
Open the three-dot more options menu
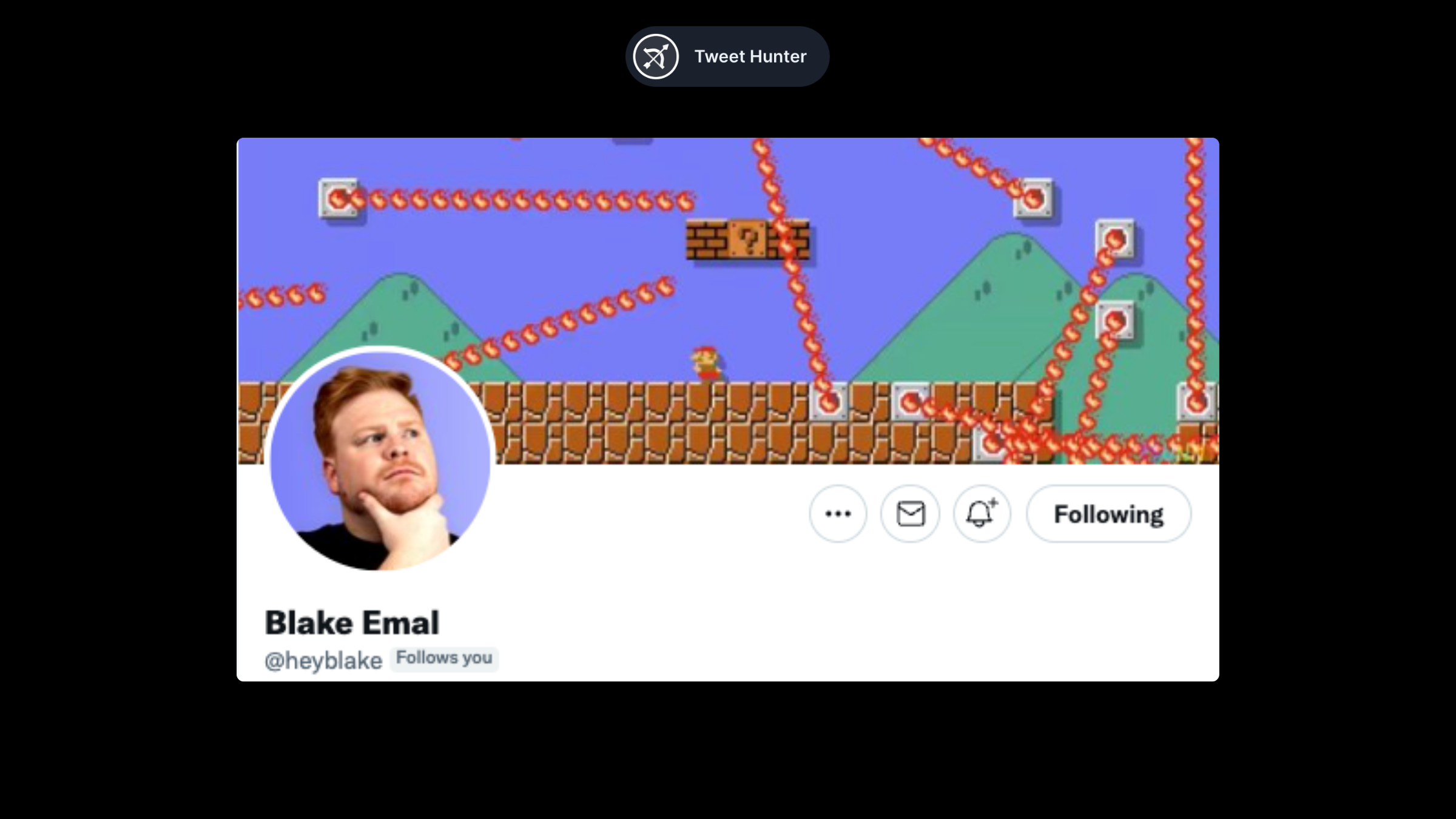coord(838,514)
